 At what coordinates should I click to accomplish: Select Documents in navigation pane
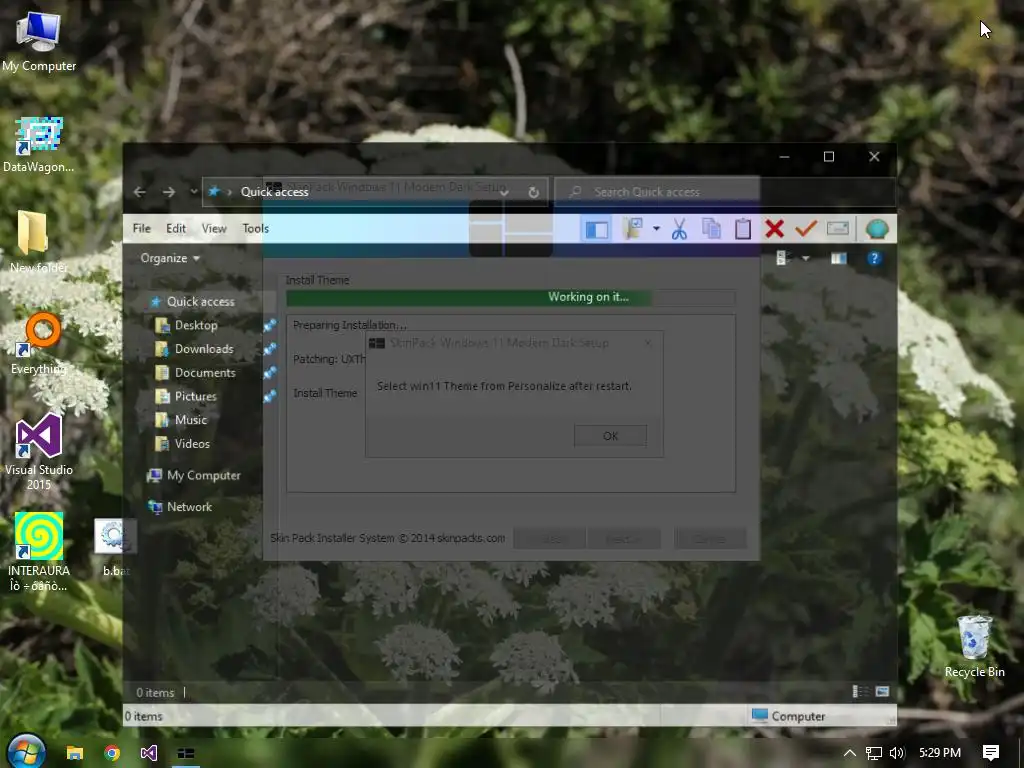[x=205, y=372]
